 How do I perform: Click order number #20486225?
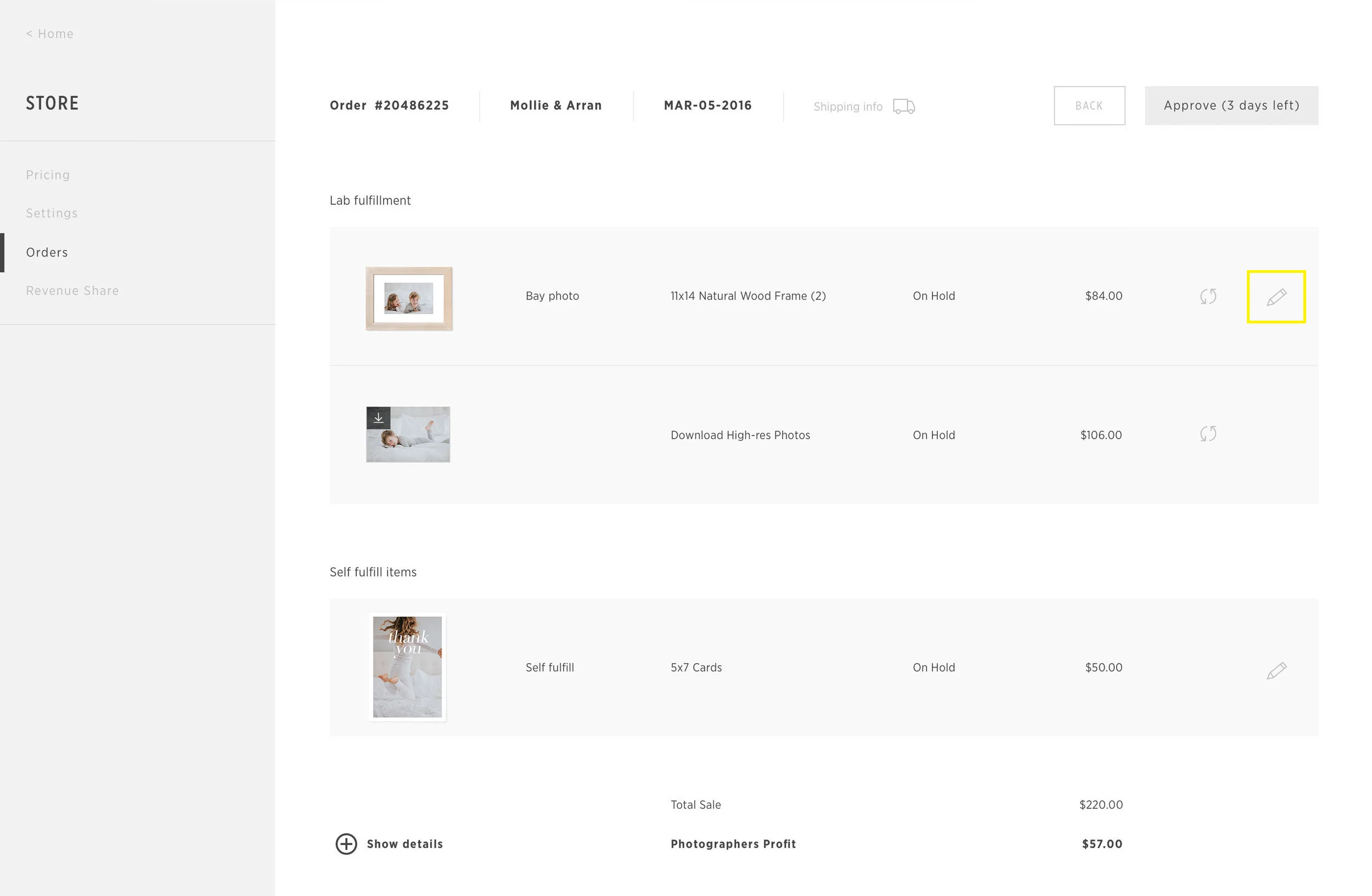(389, 105)
